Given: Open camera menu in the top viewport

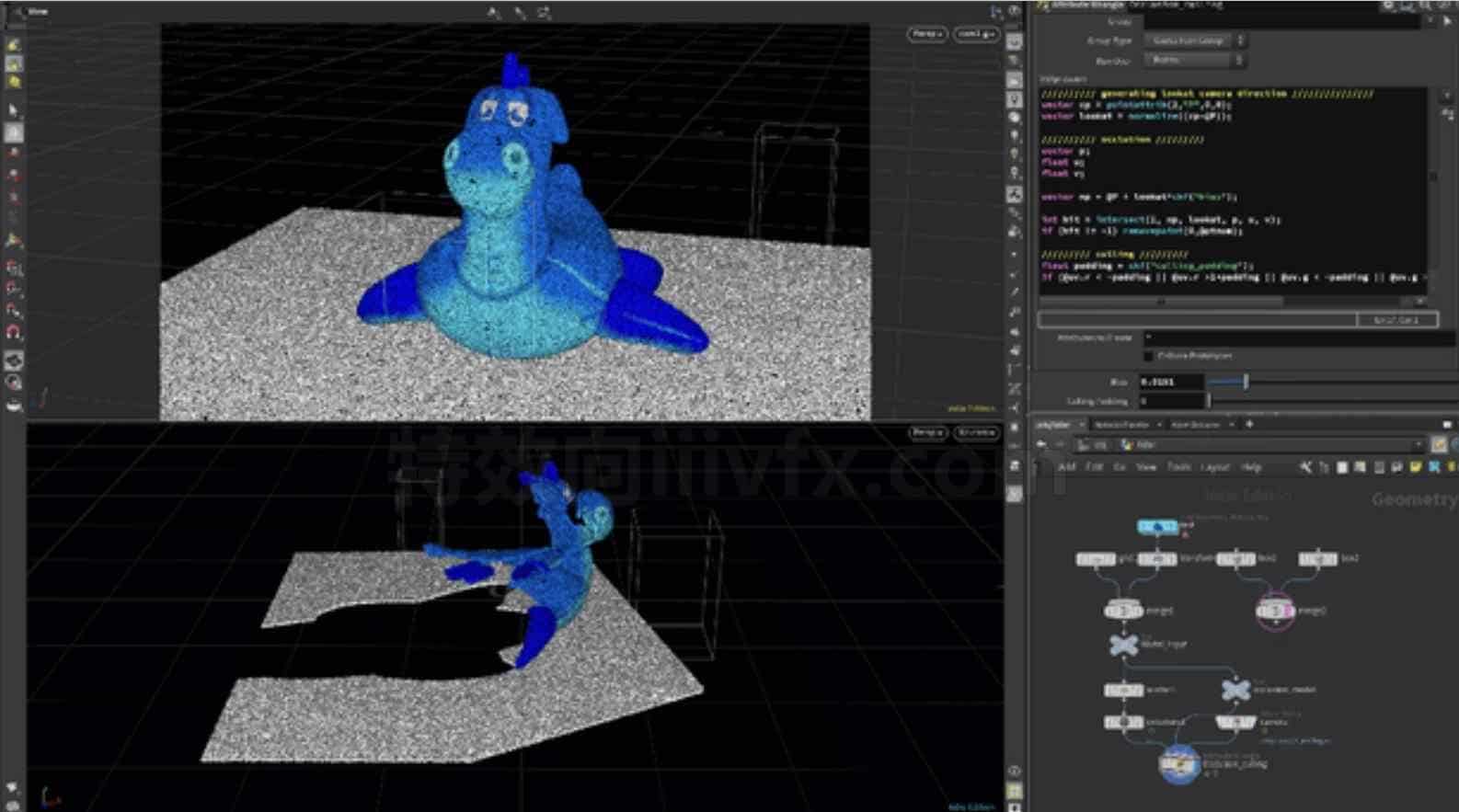Looking at the screenshot, I should [976, 34].
